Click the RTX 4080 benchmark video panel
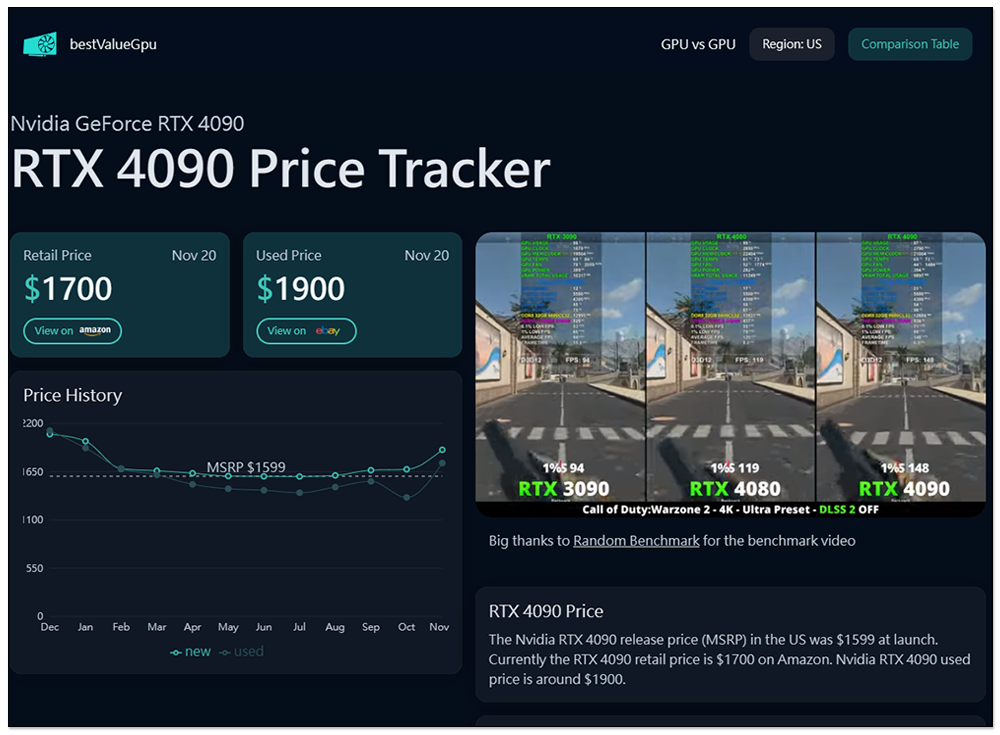Viewport: 1000px width, 735px height. click(x=731, y=374)
